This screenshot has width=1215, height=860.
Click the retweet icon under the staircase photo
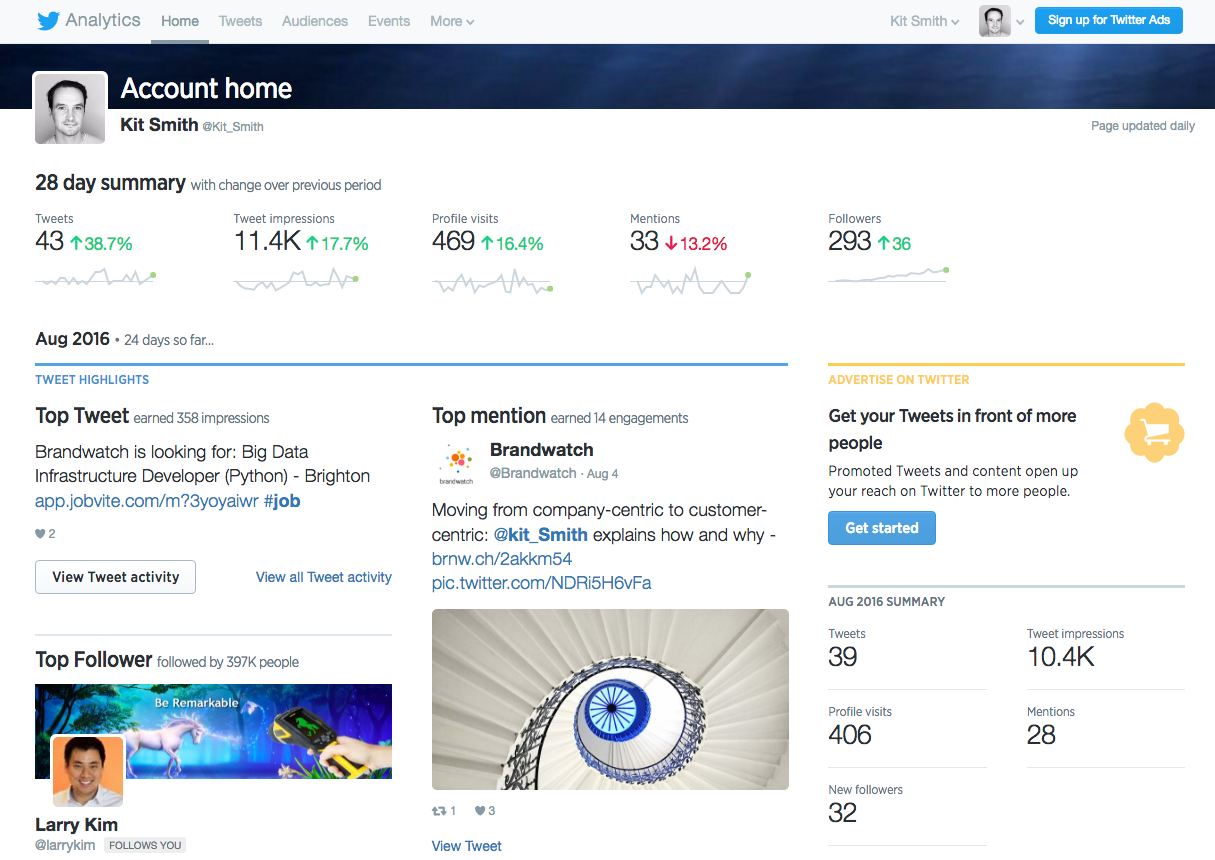tap(439, 810)
